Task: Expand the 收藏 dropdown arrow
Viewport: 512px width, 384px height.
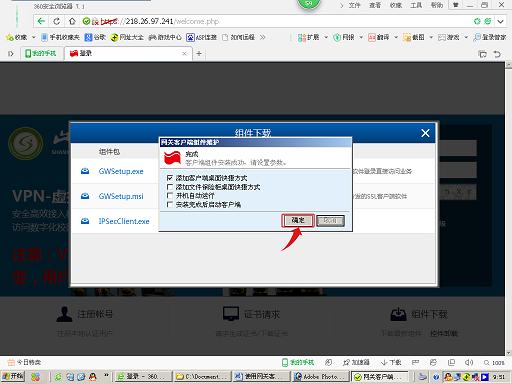Action: pyautogui.click(x=33, y=37)
